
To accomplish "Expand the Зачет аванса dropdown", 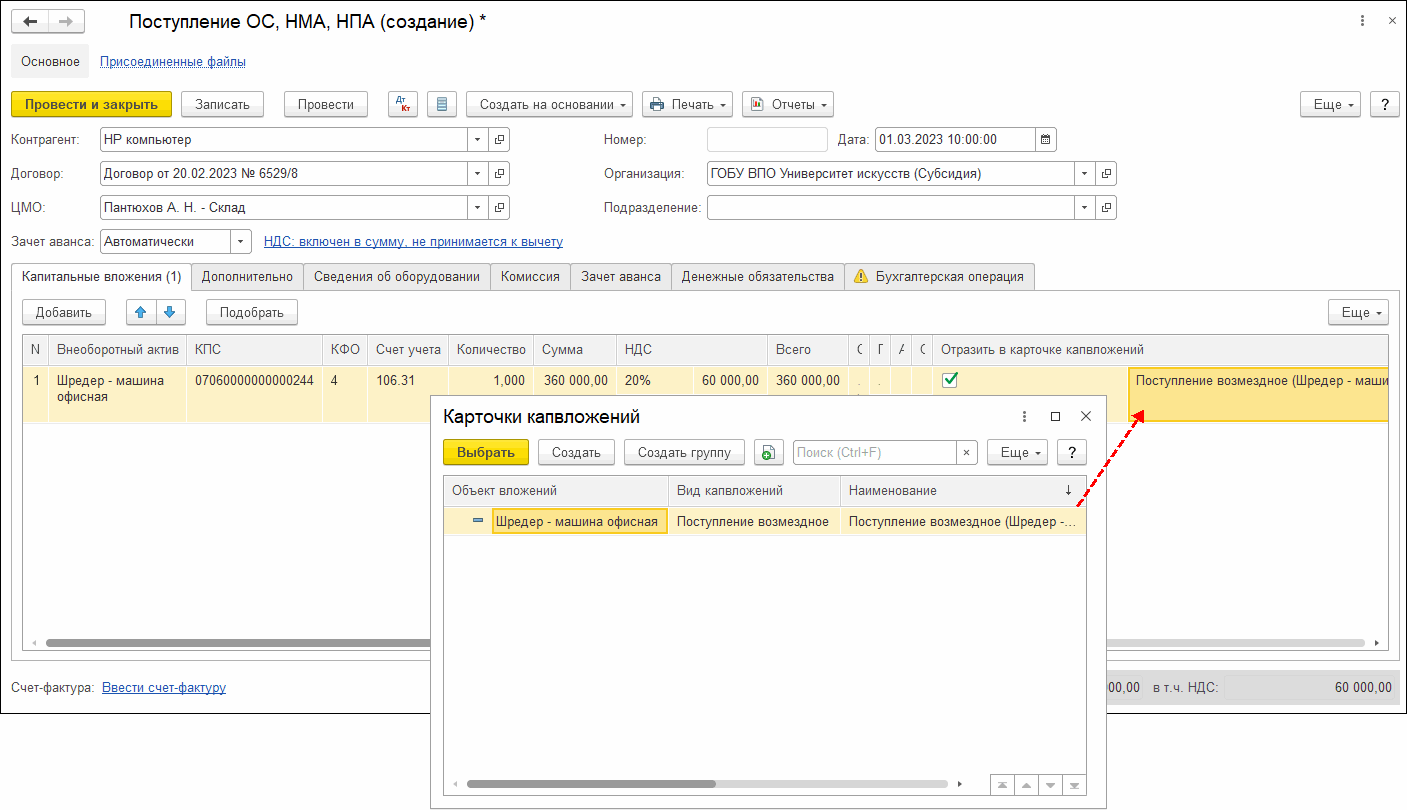I will pyautogui.click(x=241, y=241).
